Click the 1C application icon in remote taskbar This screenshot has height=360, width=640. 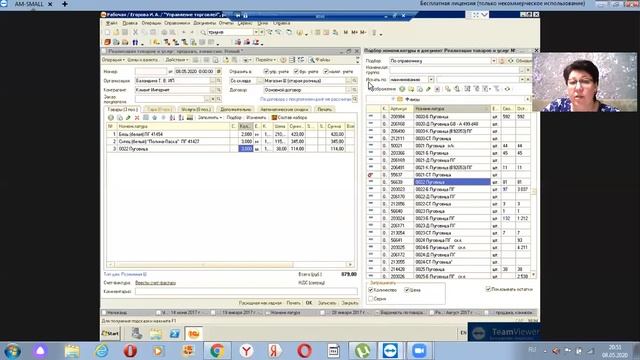(x=194, y=333)
